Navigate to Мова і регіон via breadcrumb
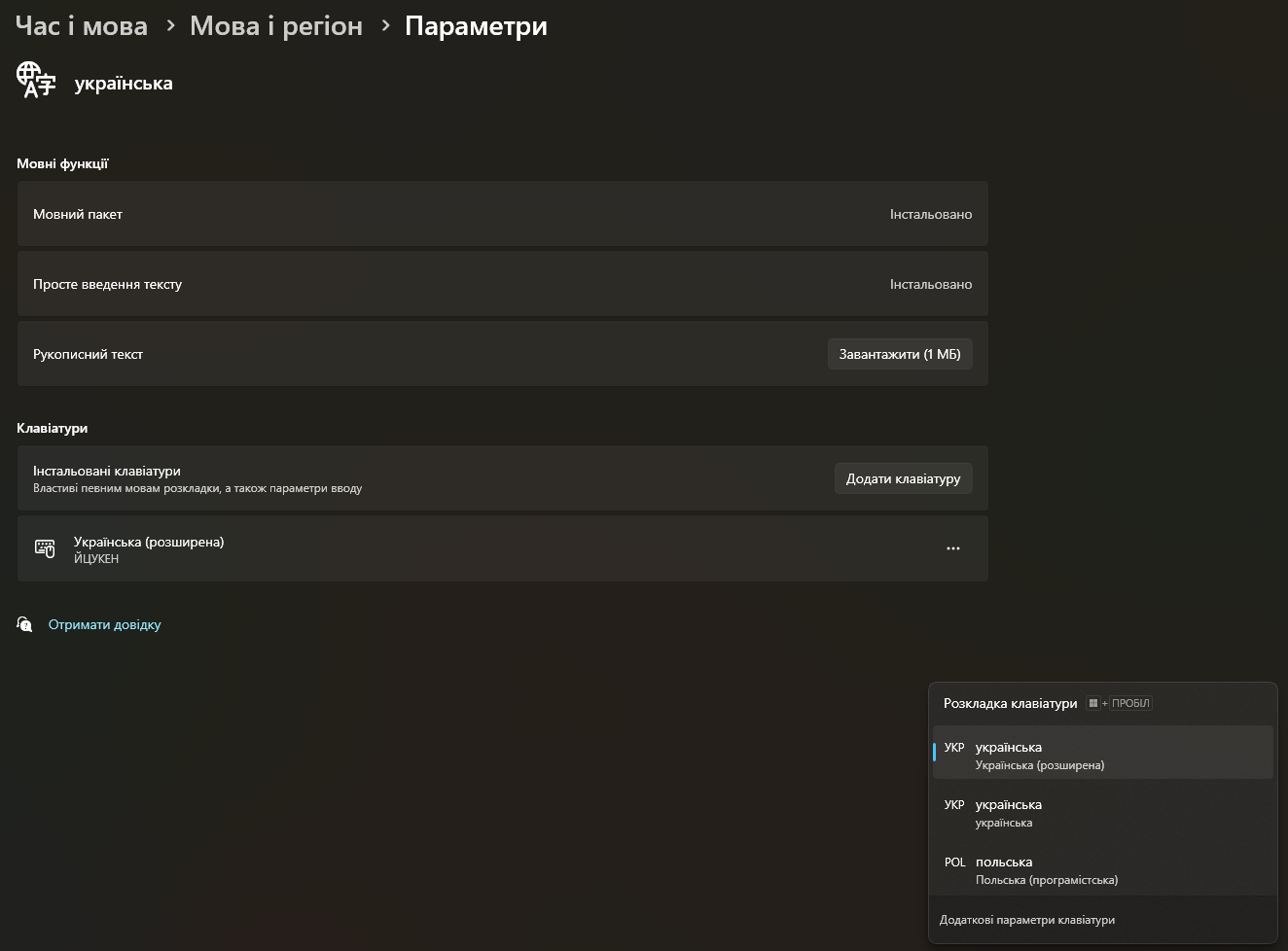The image size is (1288, 951). [275, 26]
